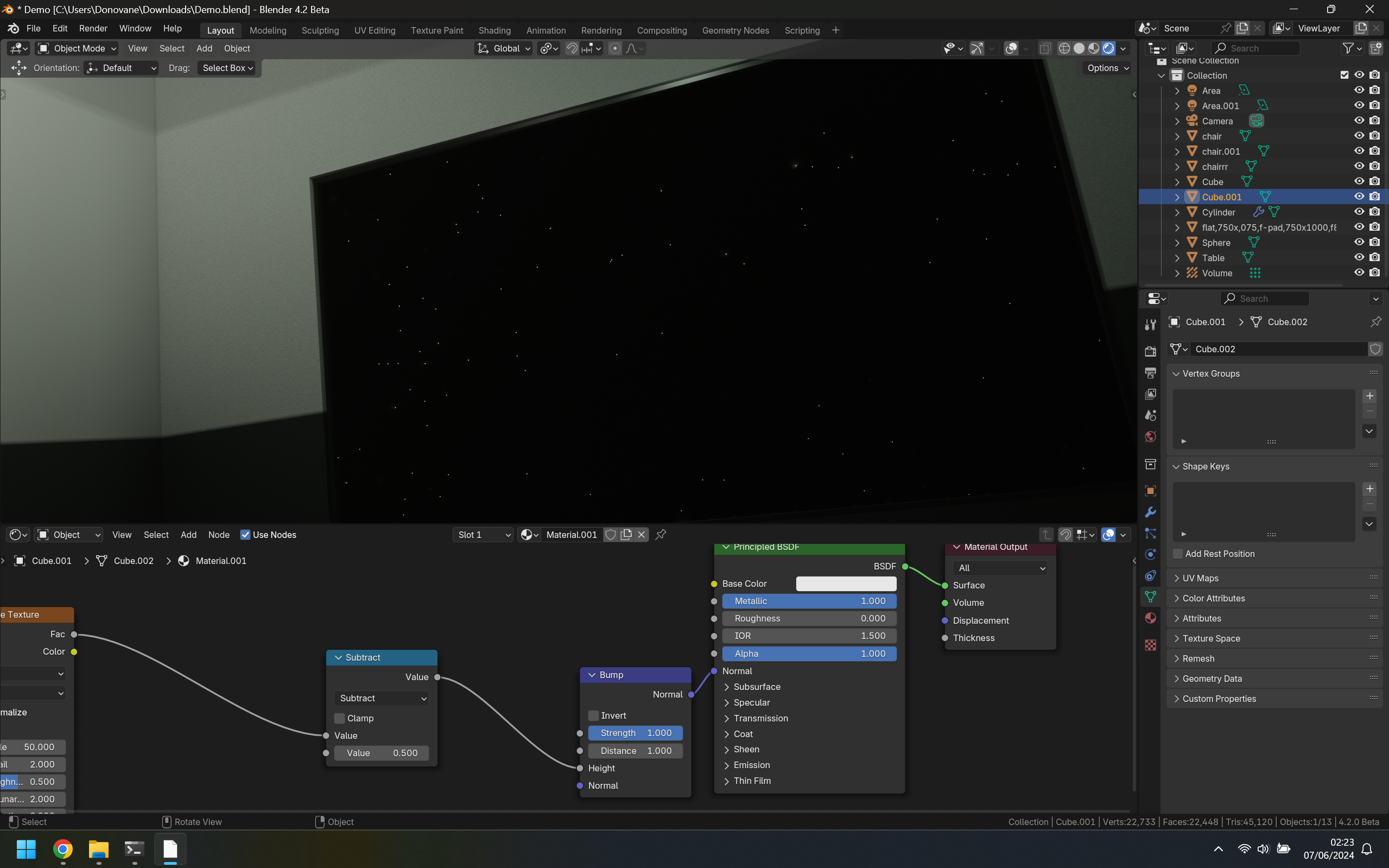Hide the Camera object in viewport

click(1359, 121)
